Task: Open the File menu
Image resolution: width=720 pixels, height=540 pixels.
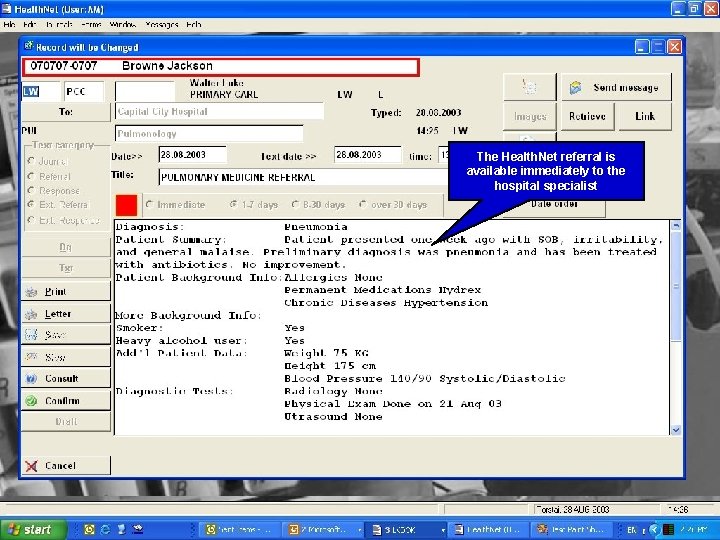Action: pos(9,24)
